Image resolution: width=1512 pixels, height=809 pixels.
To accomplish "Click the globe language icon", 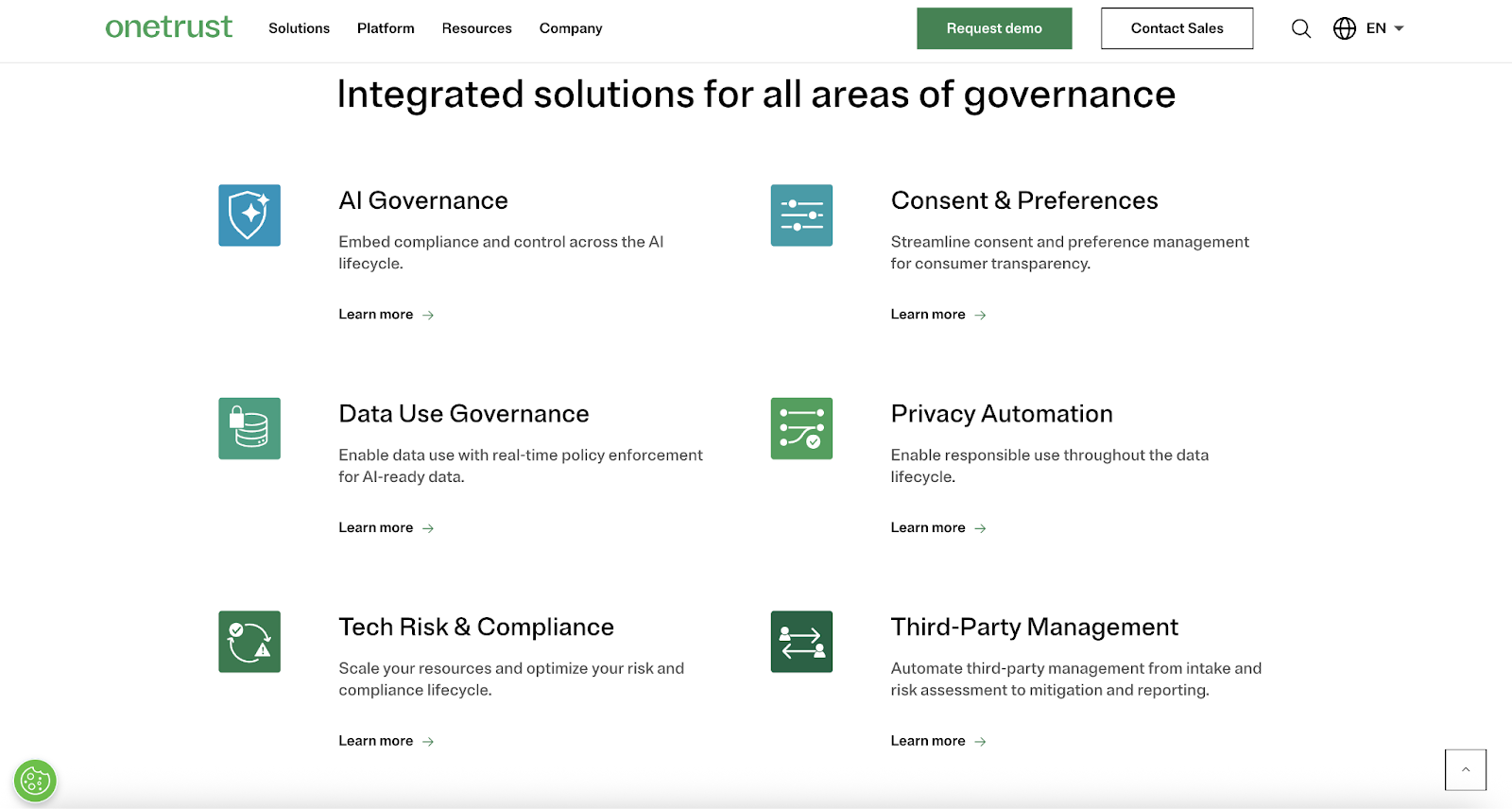I will pos(1345,28).
